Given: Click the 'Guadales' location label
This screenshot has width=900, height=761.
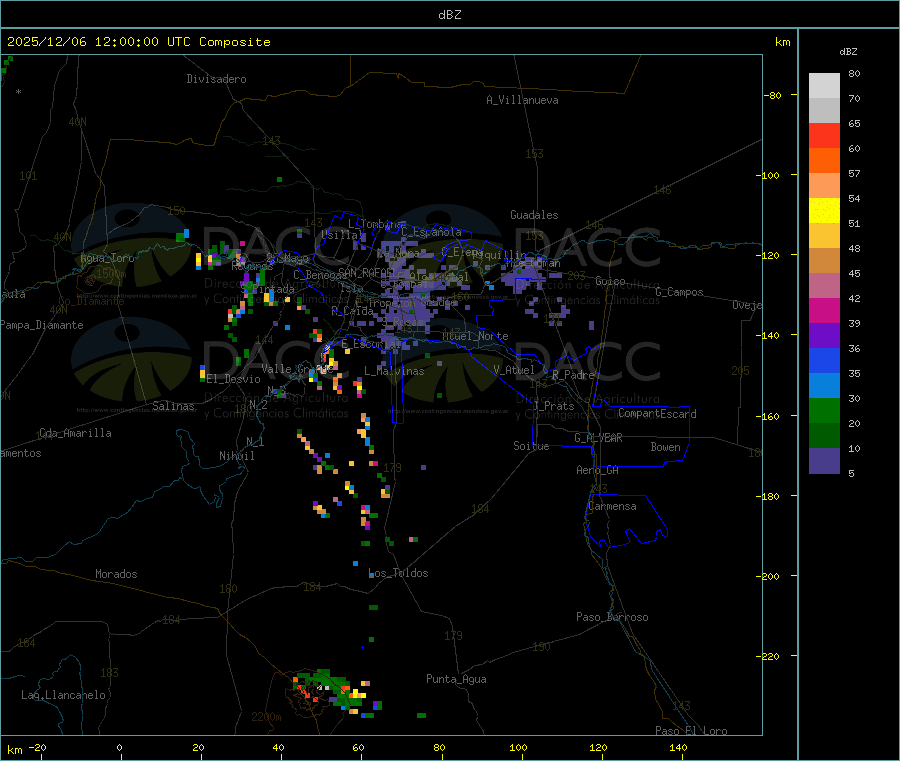Looking at the screenshot, I should (x=534, y=215).
